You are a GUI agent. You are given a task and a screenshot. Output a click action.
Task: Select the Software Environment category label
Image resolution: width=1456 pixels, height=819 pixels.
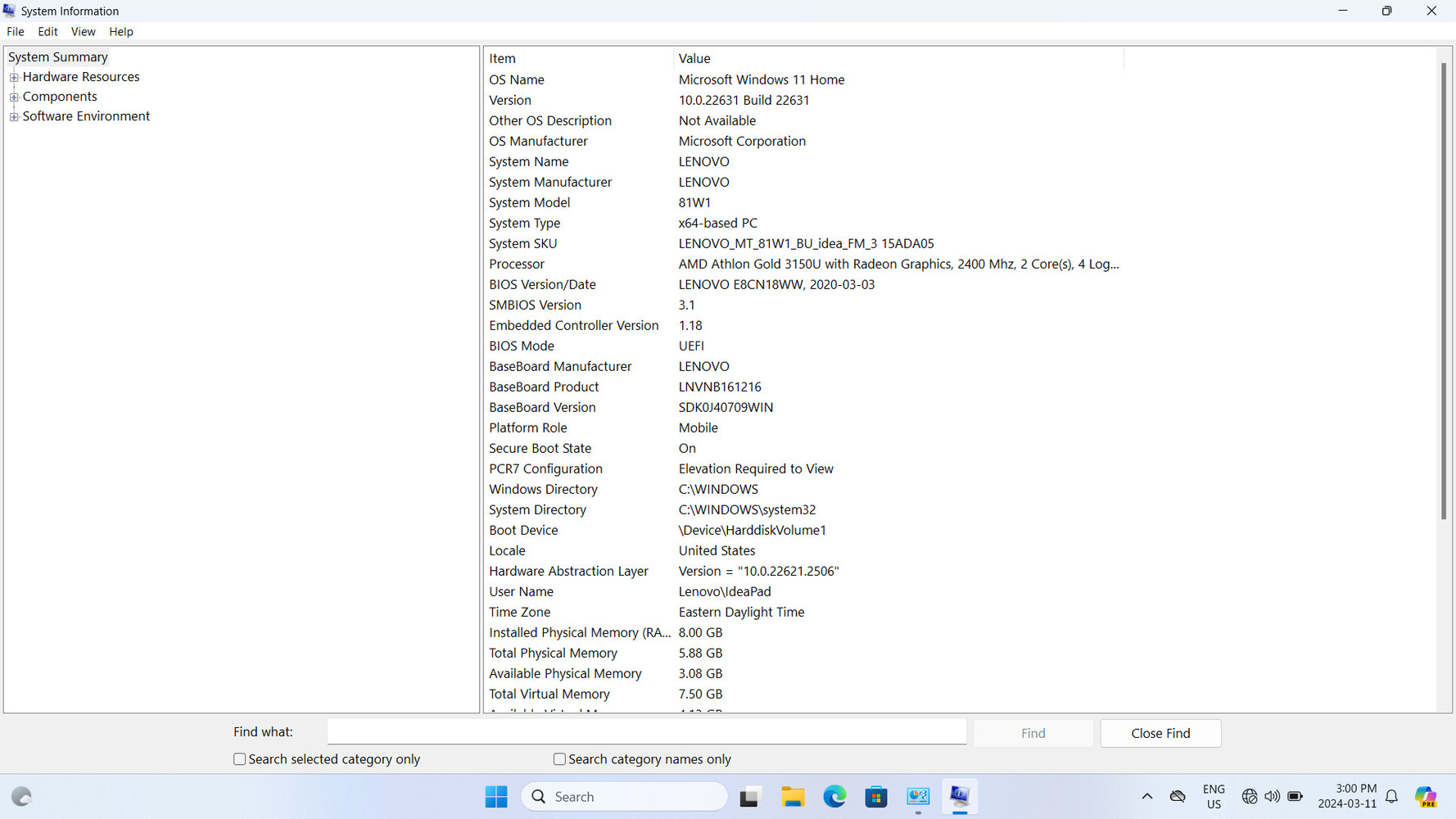[86, 116]
